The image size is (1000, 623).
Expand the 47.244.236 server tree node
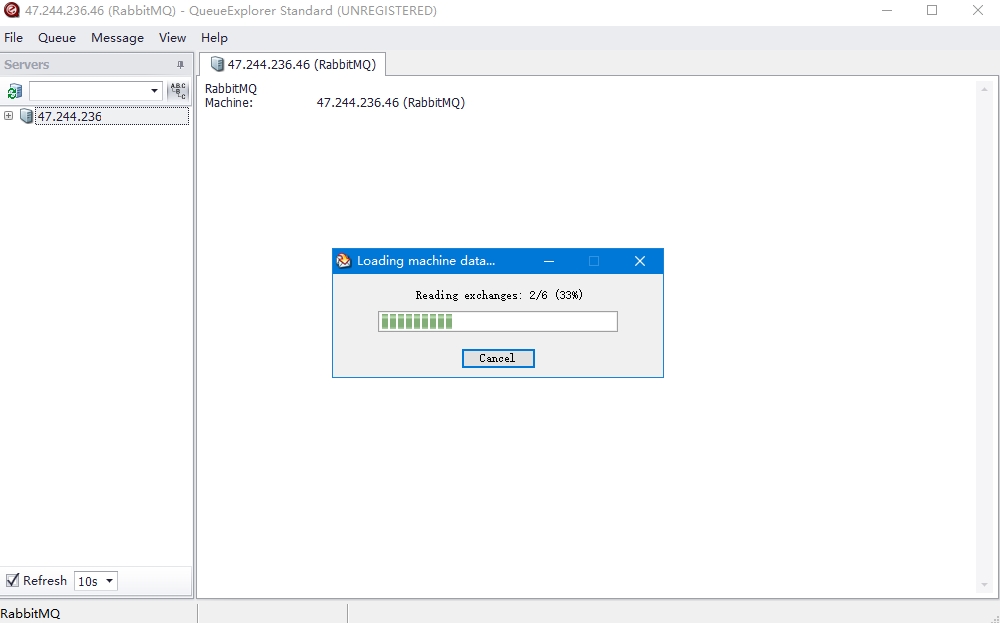tap(8, 116)
